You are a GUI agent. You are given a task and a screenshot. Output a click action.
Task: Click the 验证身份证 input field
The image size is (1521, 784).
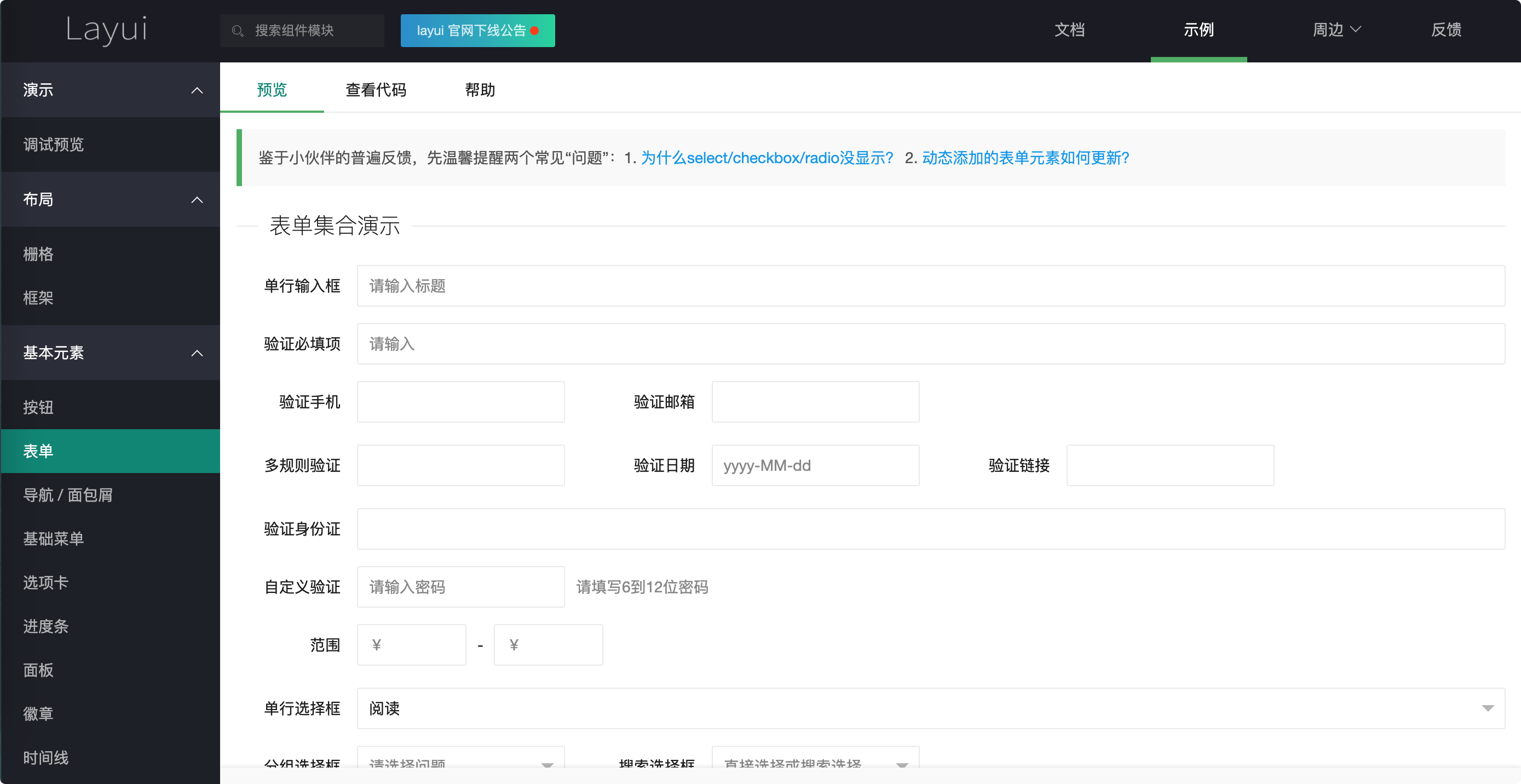click(x=931, y=529)
